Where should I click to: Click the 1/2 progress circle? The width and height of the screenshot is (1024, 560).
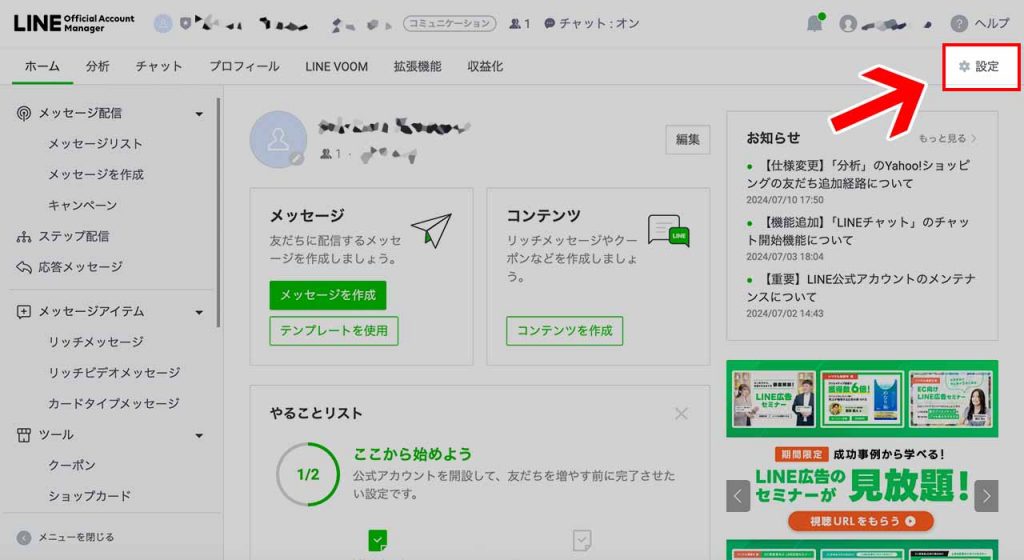click(308, 474)
